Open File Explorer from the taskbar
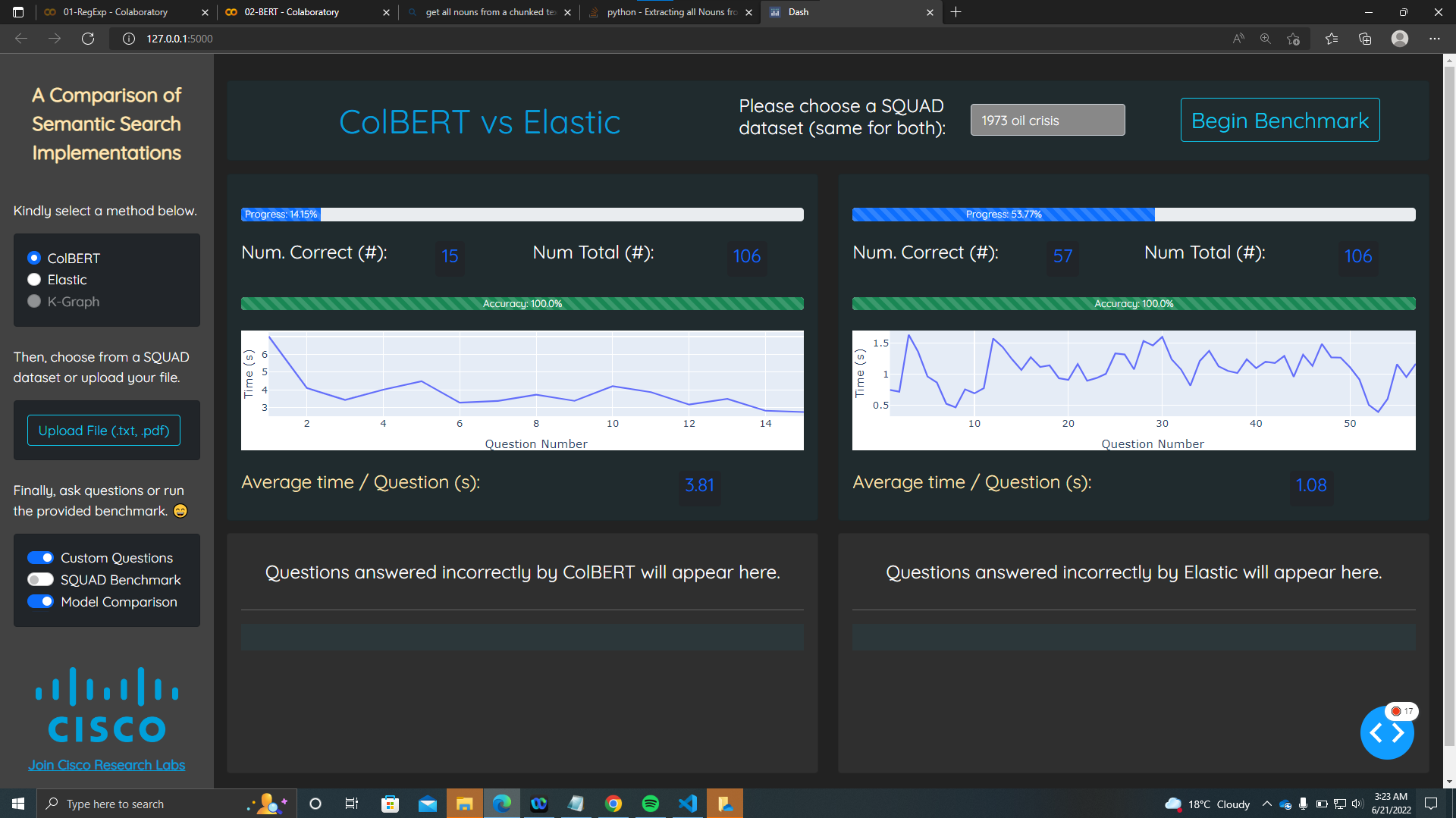The height and width of the screenshot is (818, 1456). click(465, 804)
